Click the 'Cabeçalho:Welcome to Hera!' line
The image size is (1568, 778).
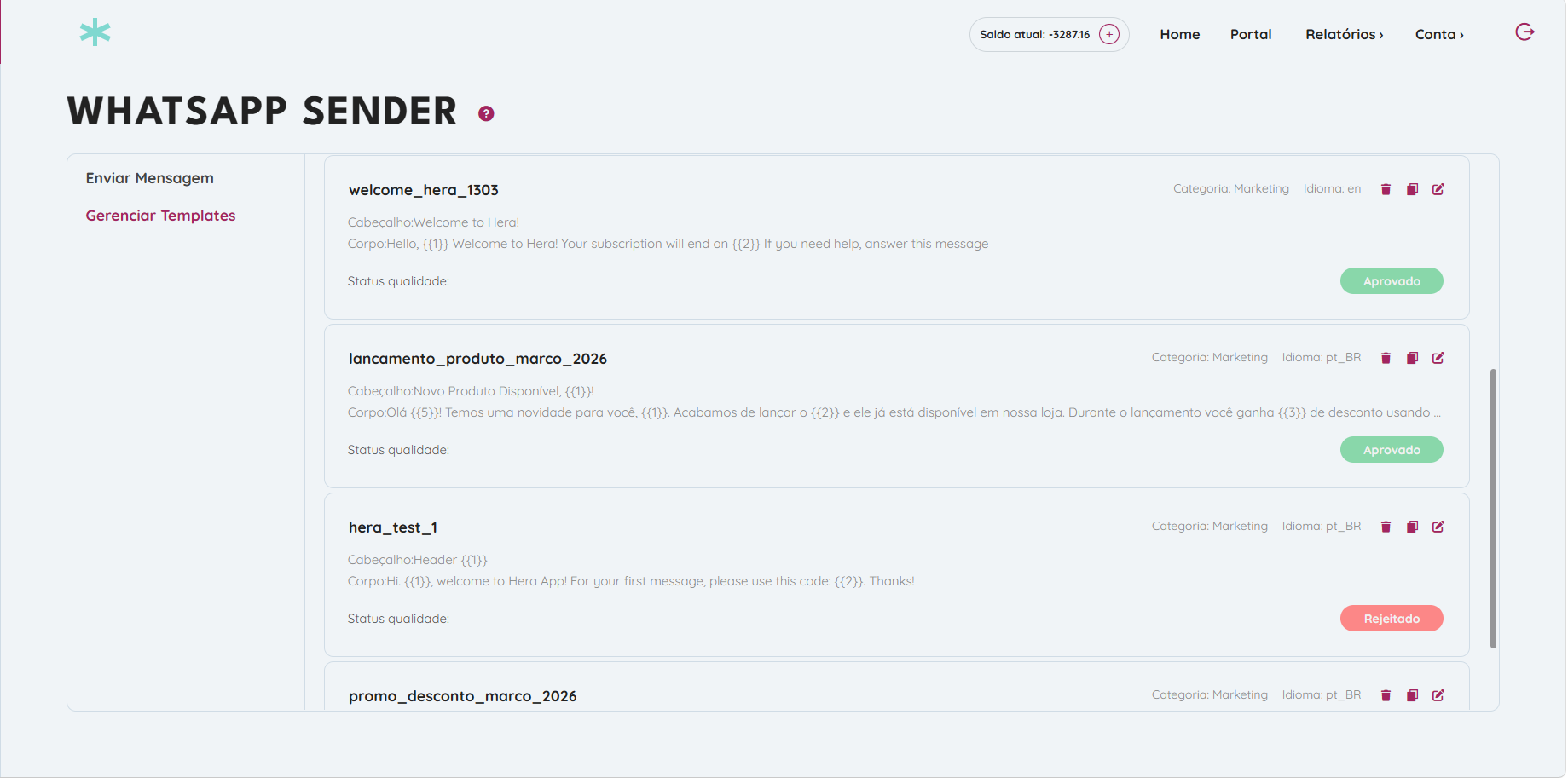433,222
